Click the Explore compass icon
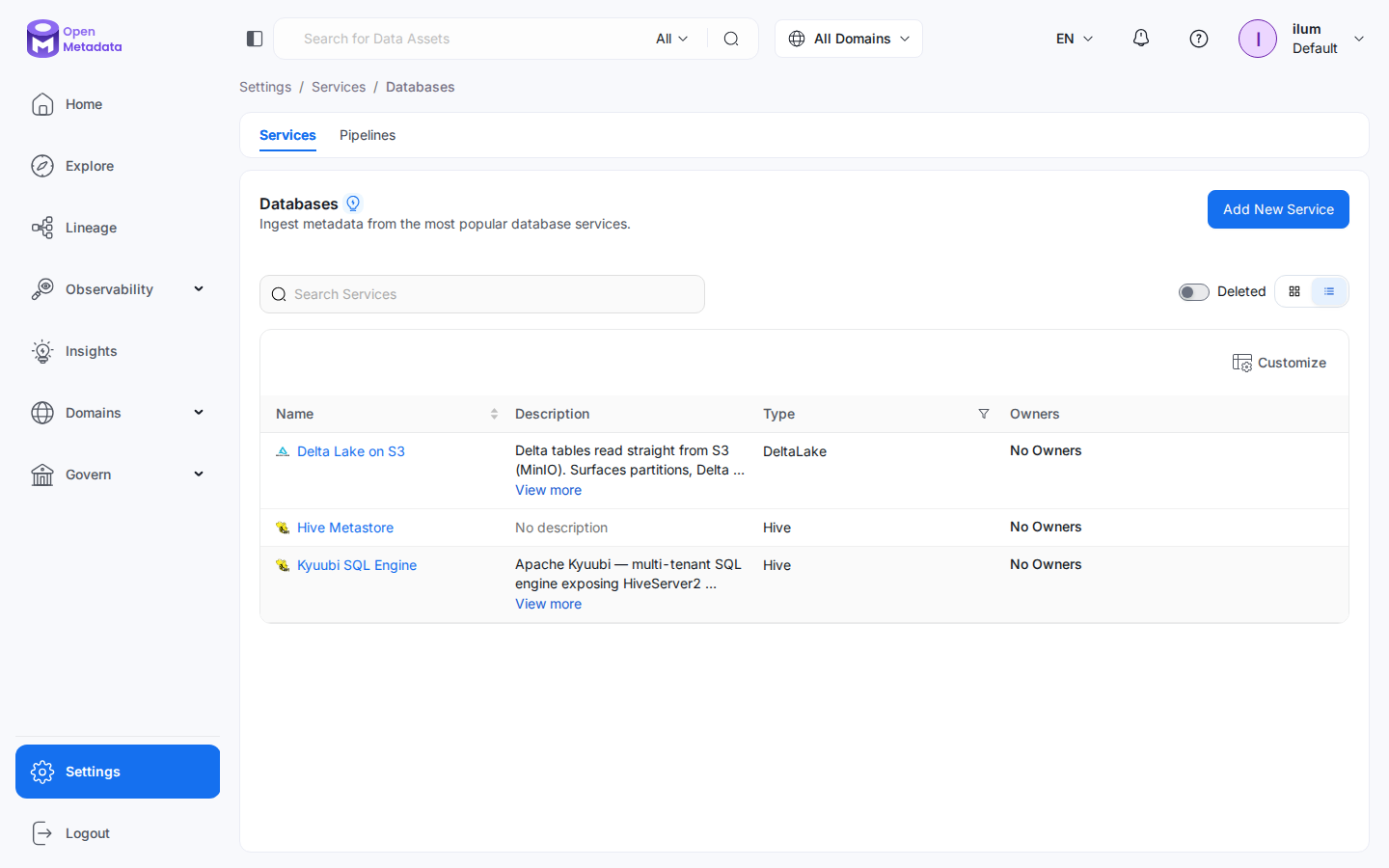The width and height of the screenshot is (1389, 868). [x=42, y=166]
